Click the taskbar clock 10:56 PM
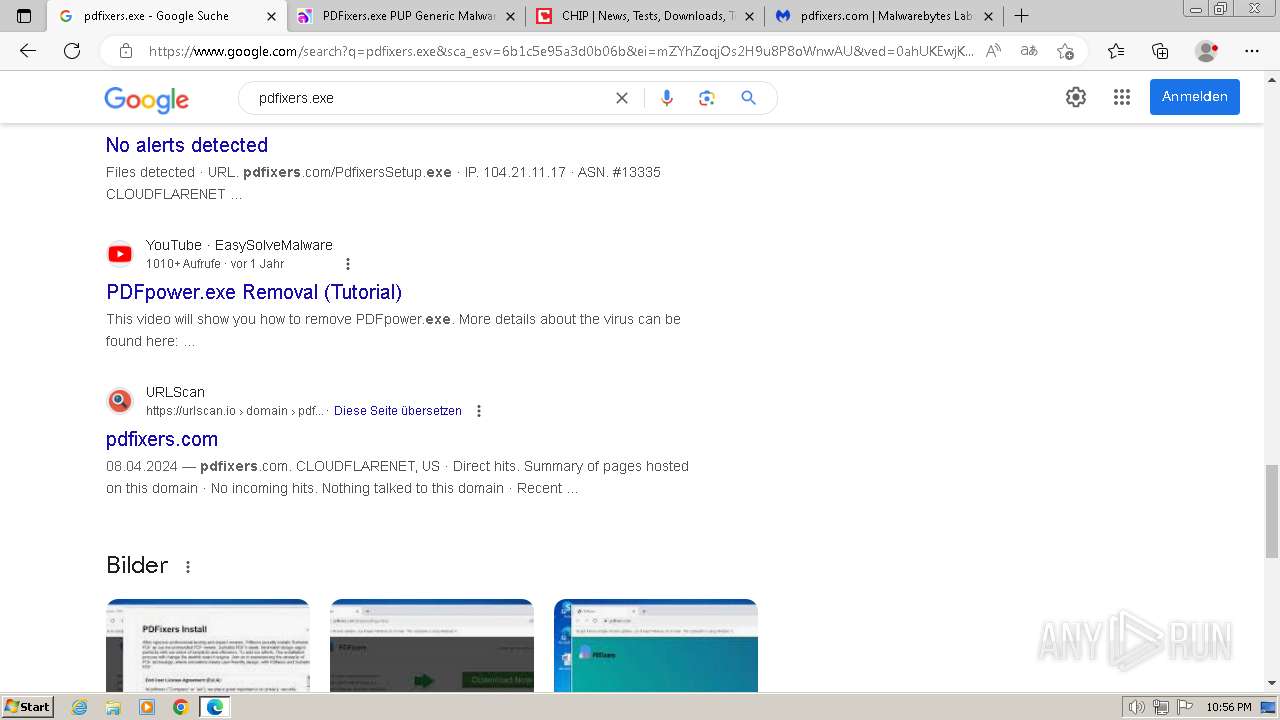 [x=1229, y=707]
